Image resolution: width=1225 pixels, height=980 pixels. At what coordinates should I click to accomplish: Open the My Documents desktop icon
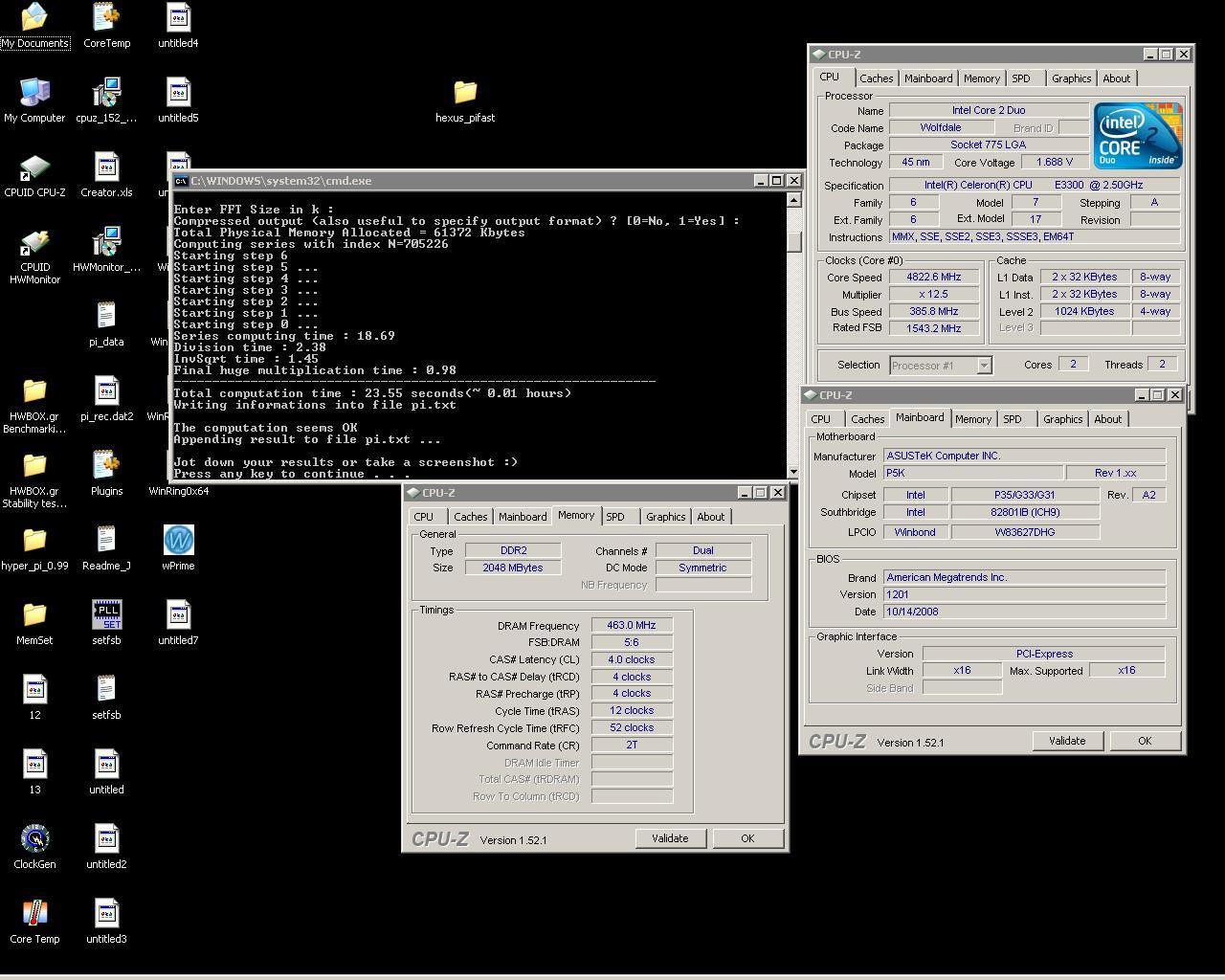34,26
